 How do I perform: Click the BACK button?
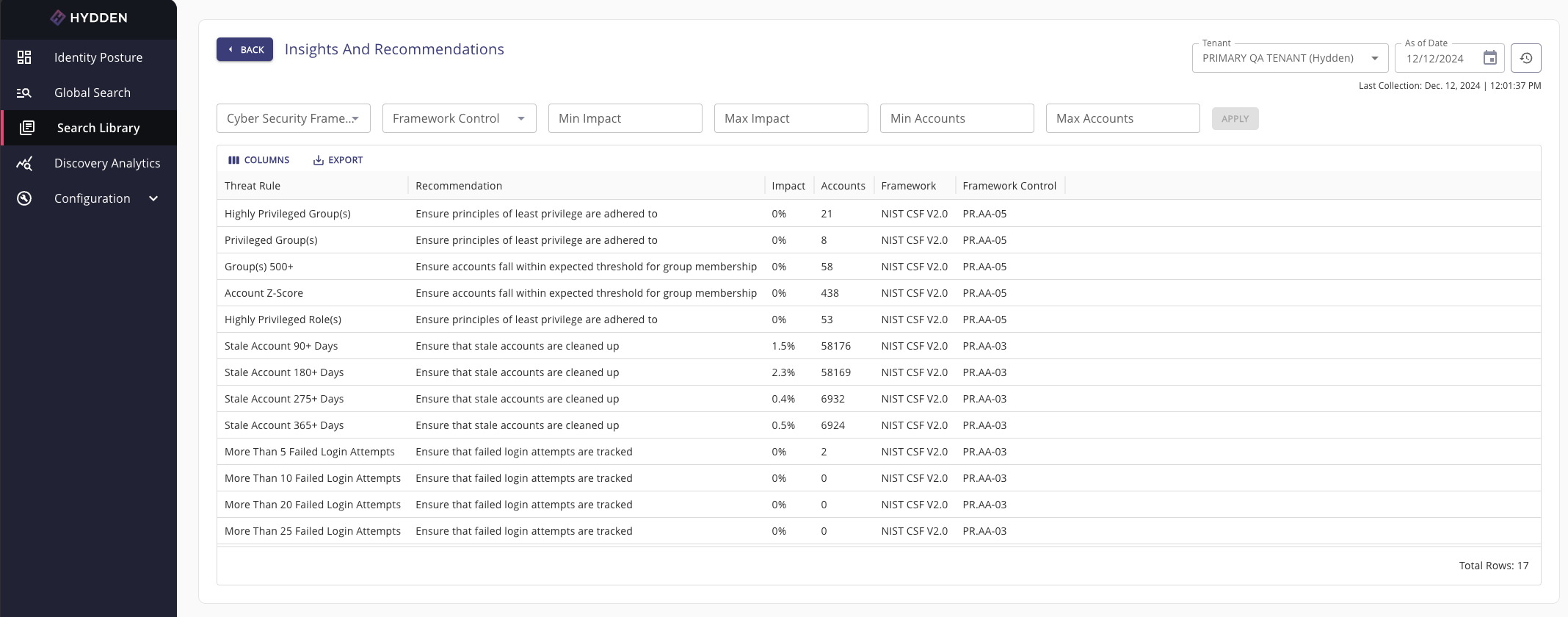pyautogui.click(x=244, y=49)
